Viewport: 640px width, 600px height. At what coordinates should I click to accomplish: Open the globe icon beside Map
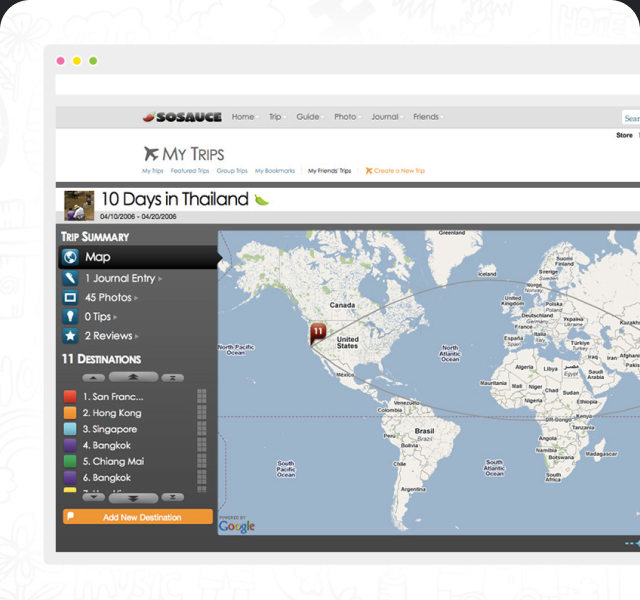(70, 257)
